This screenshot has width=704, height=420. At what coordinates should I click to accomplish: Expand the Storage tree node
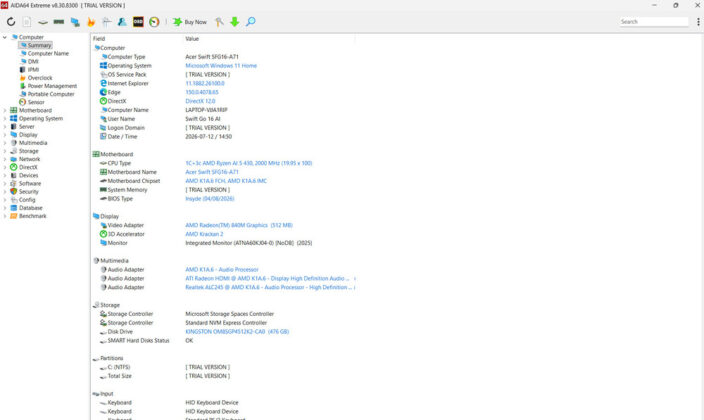tap(5, 151)
